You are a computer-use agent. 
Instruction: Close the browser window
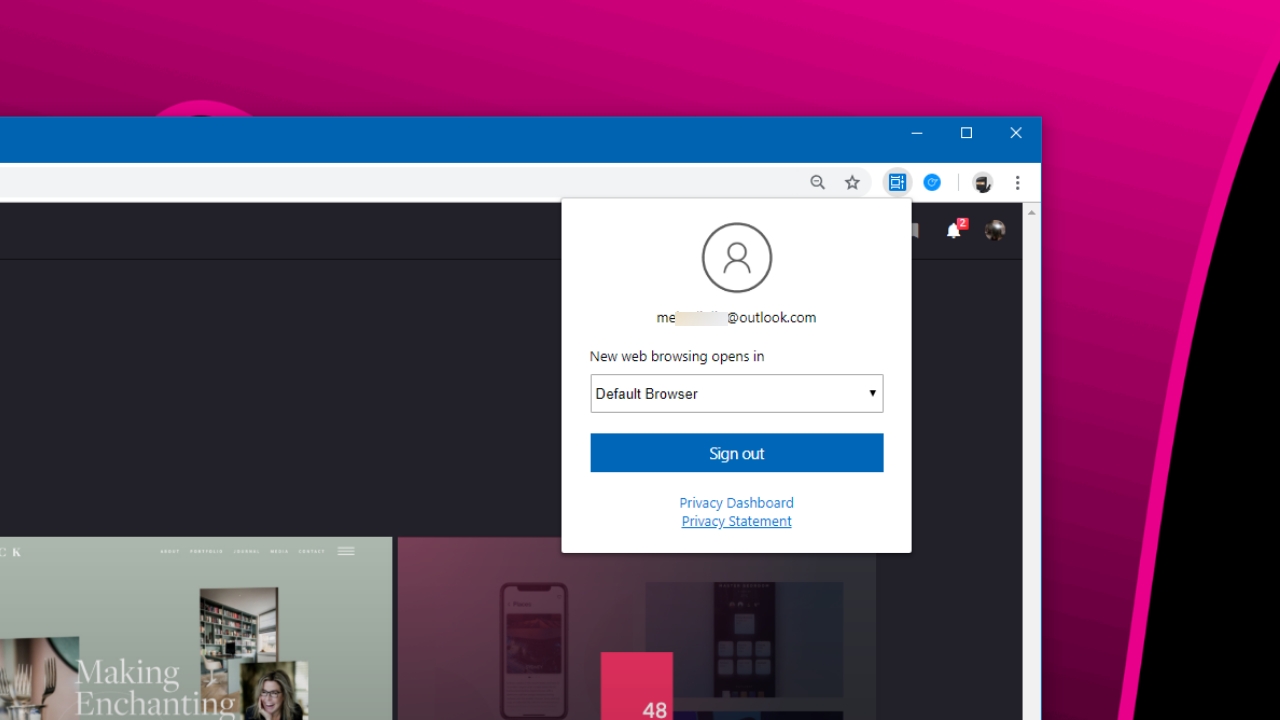coord(1016,133)
